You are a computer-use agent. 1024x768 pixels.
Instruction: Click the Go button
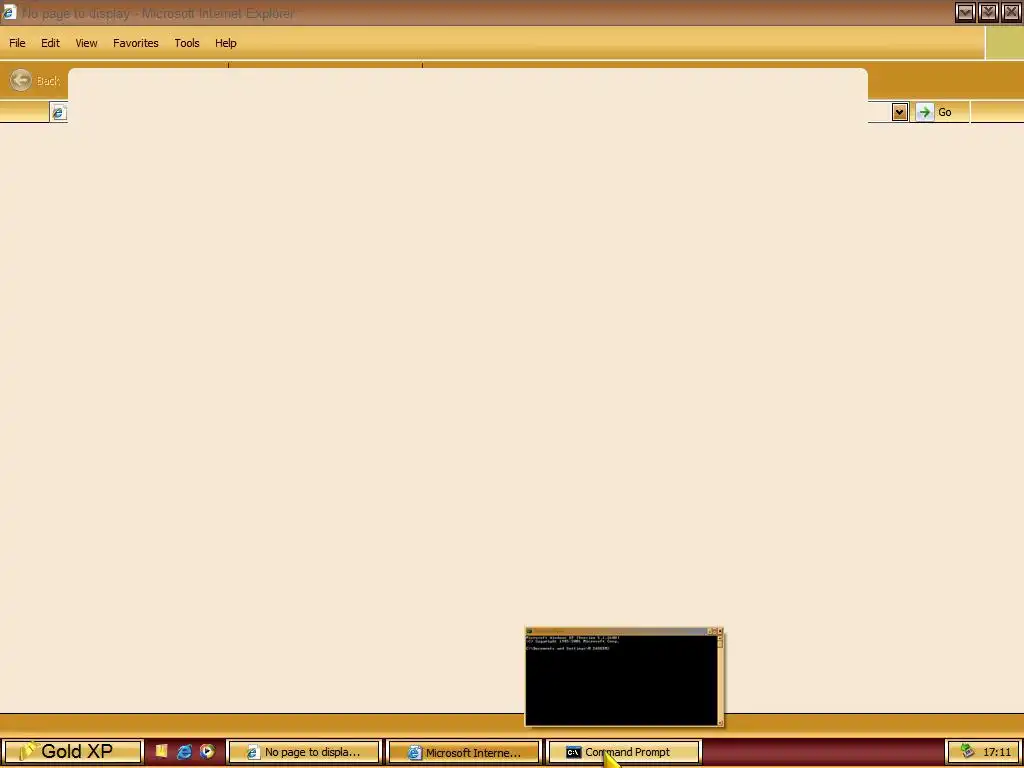click(x=935, y=112)
